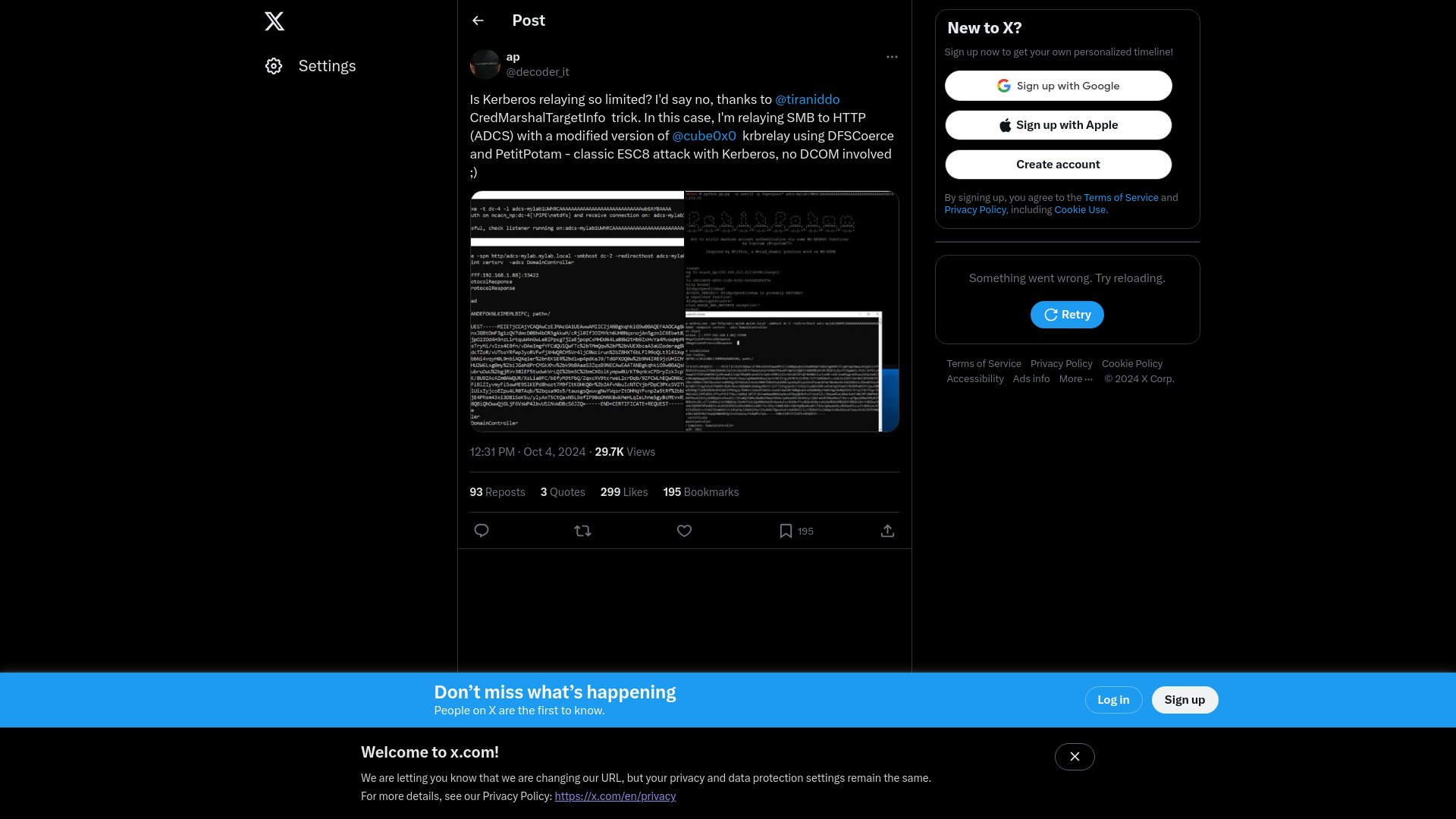
Task: Click the X (Twitter) logo icon
Action: click(275, 21)
